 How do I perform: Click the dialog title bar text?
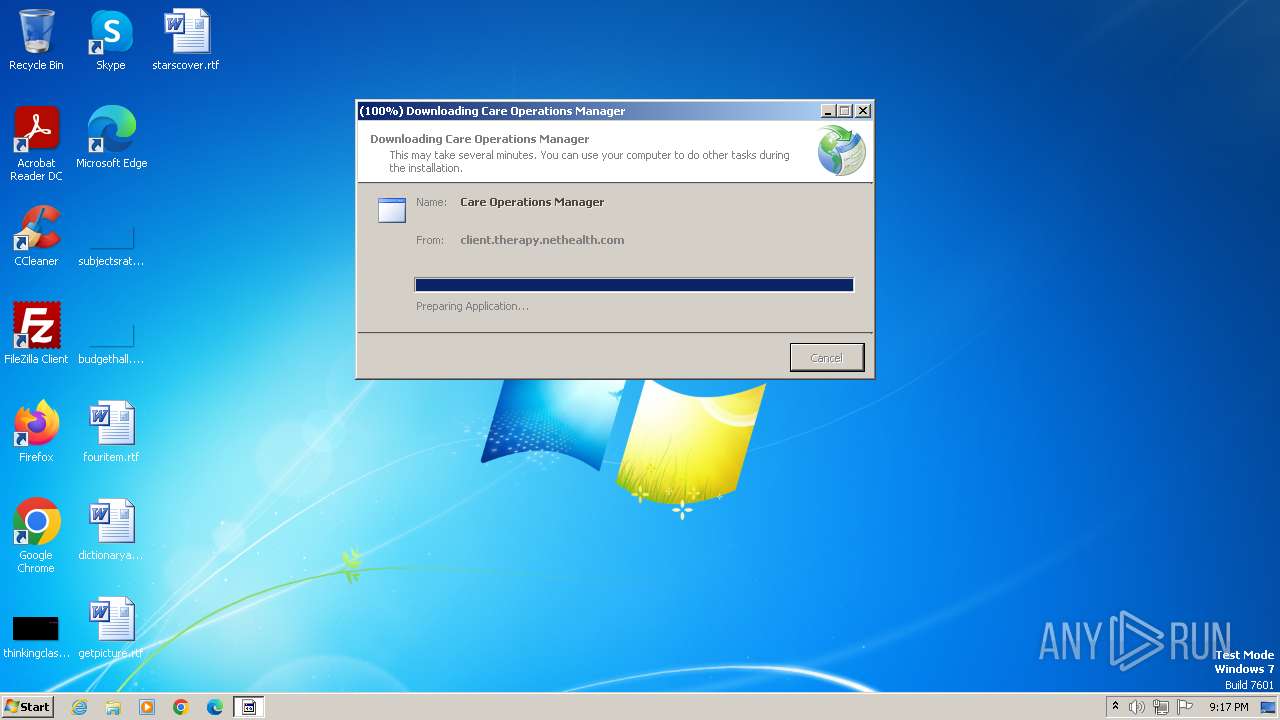(x=492, y=111)
